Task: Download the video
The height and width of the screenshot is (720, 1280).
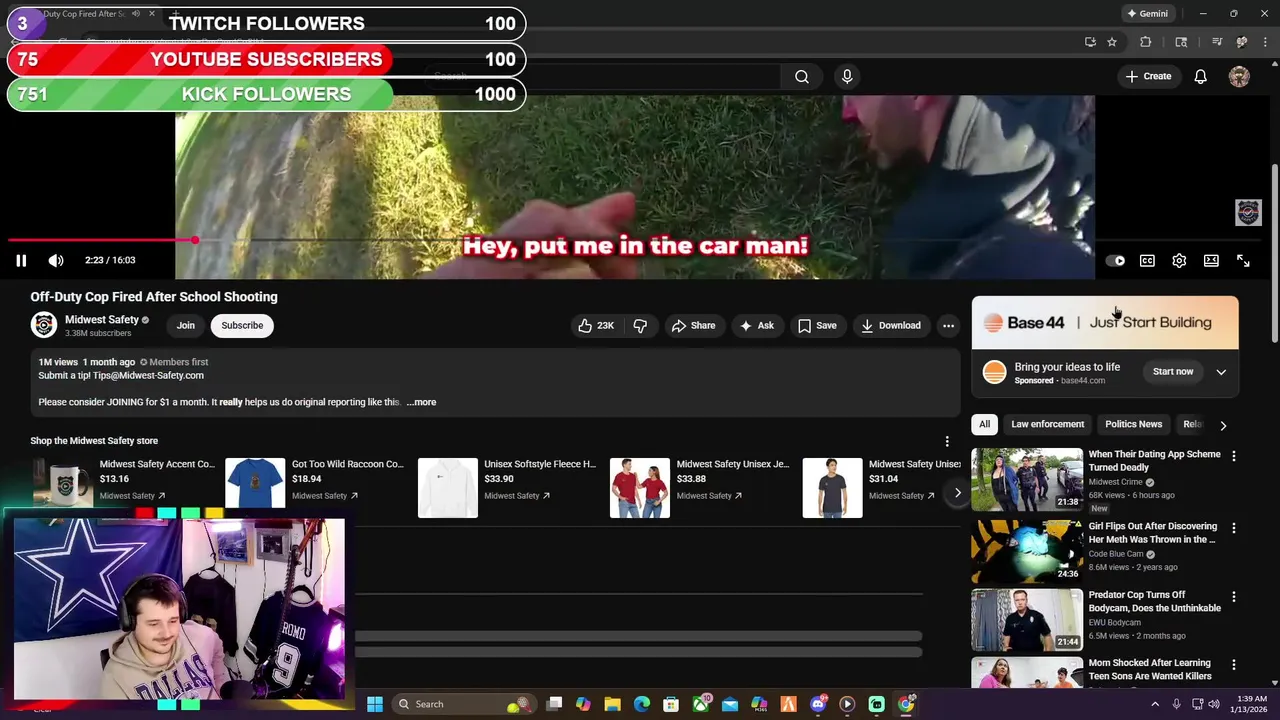Action: tap(890, 325)
